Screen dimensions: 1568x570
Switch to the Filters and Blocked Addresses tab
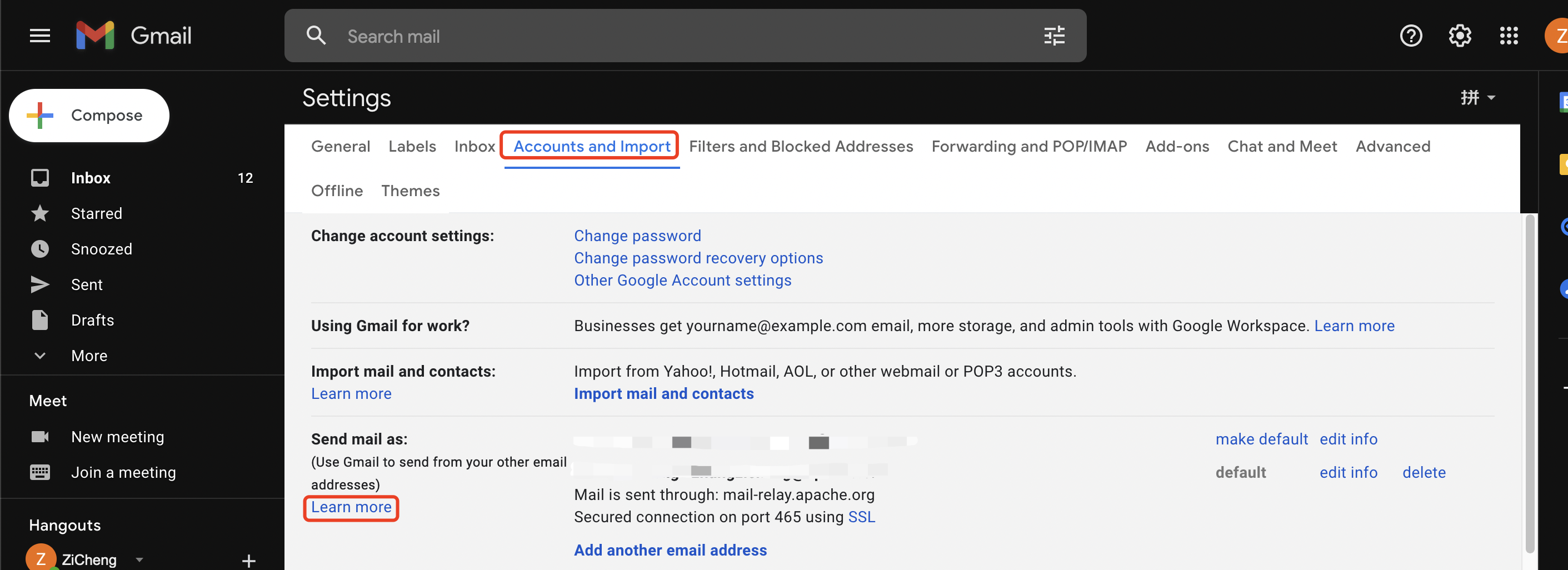point(801,147)
